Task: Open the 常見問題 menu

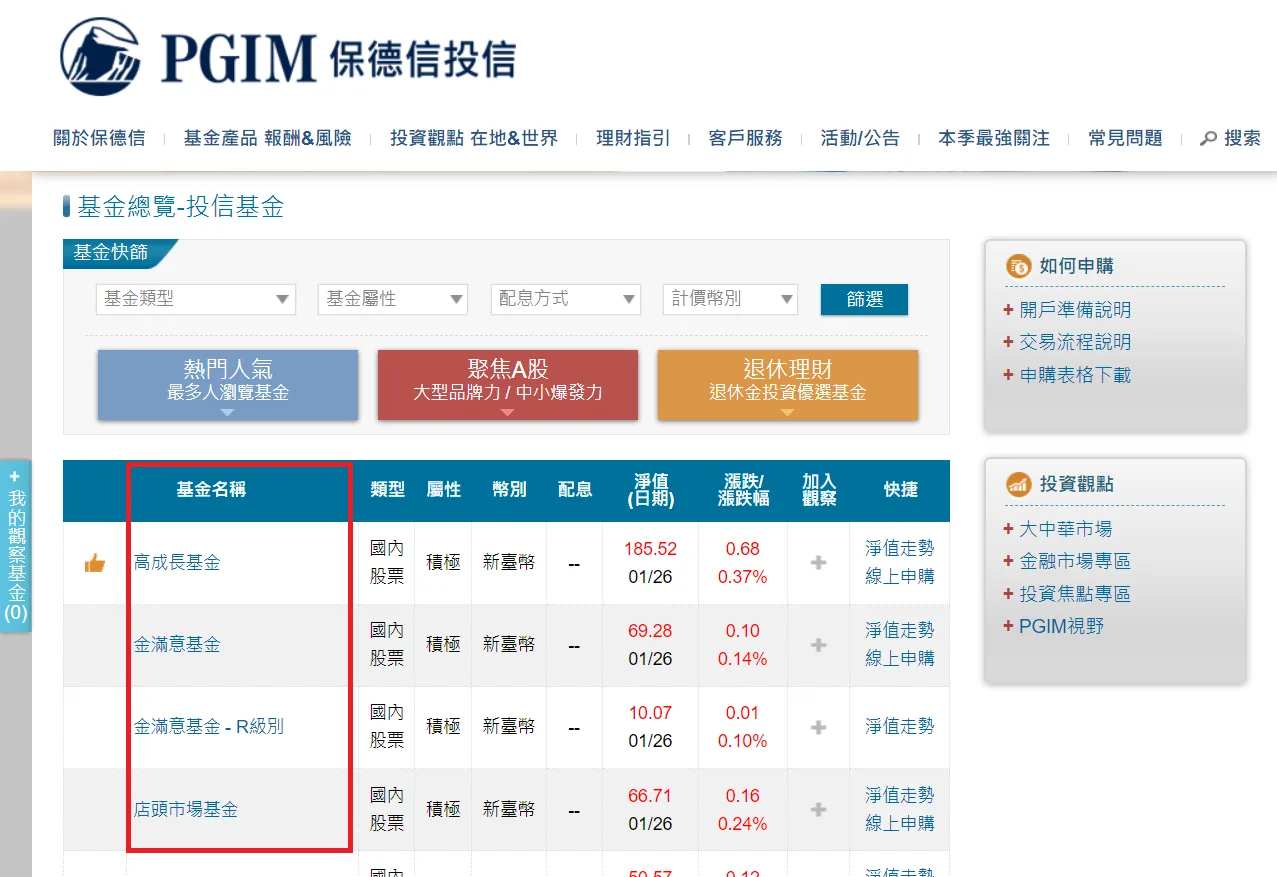Action: click(x=1125, y=139)
